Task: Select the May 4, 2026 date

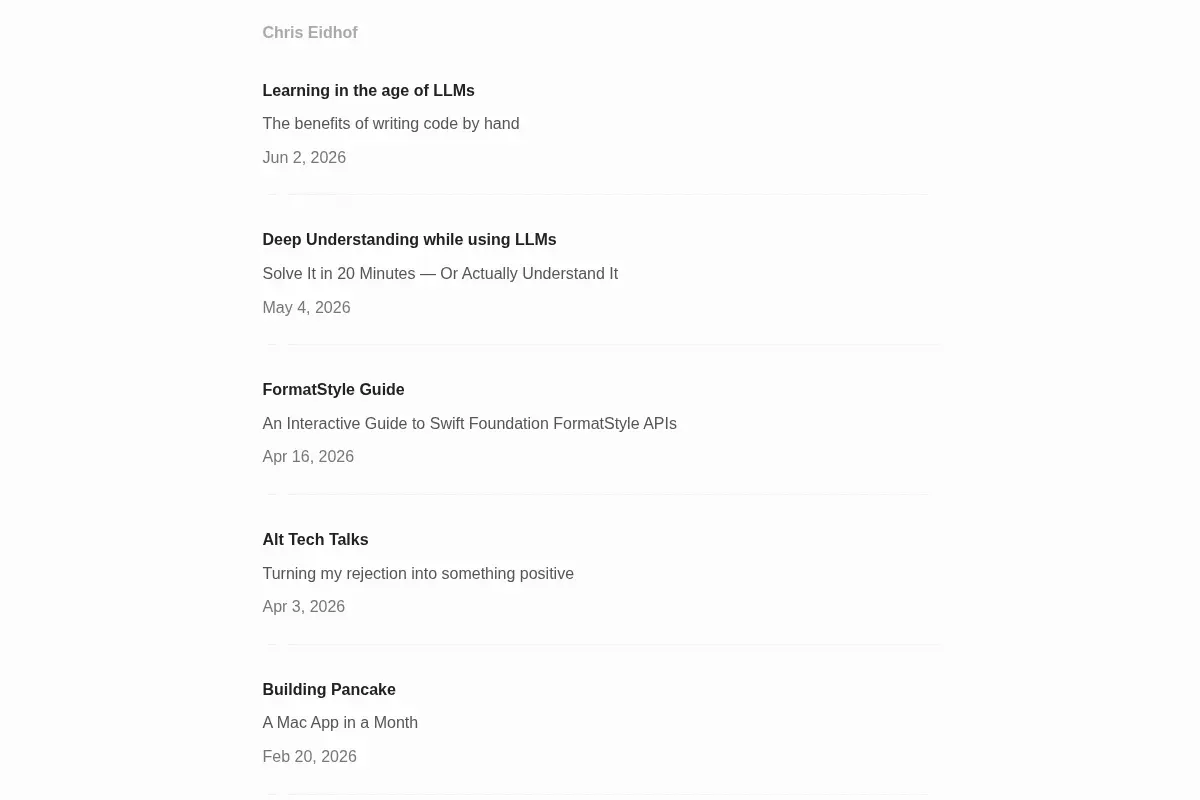Action: pos(306,308)
